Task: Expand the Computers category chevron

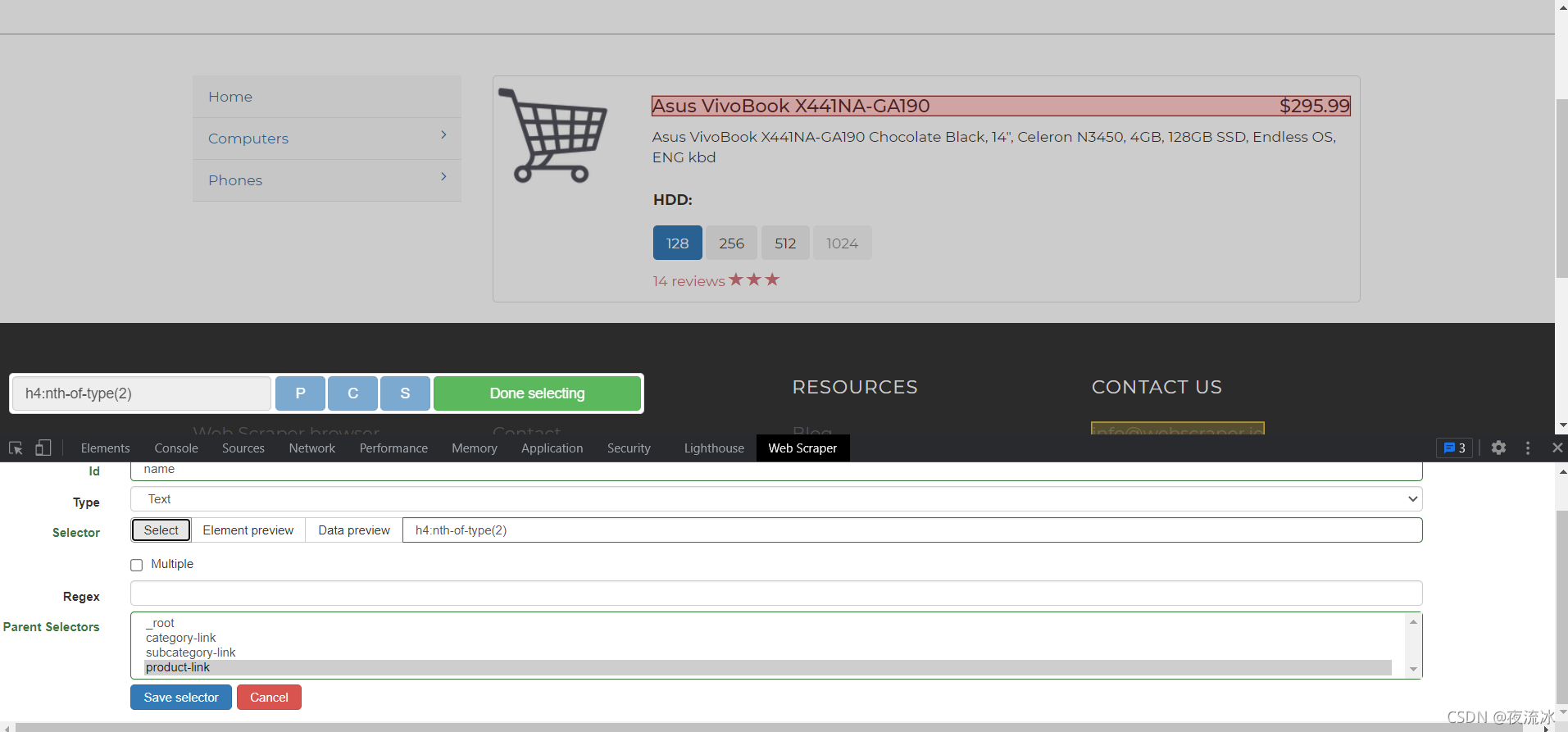Action: point(443,134)
